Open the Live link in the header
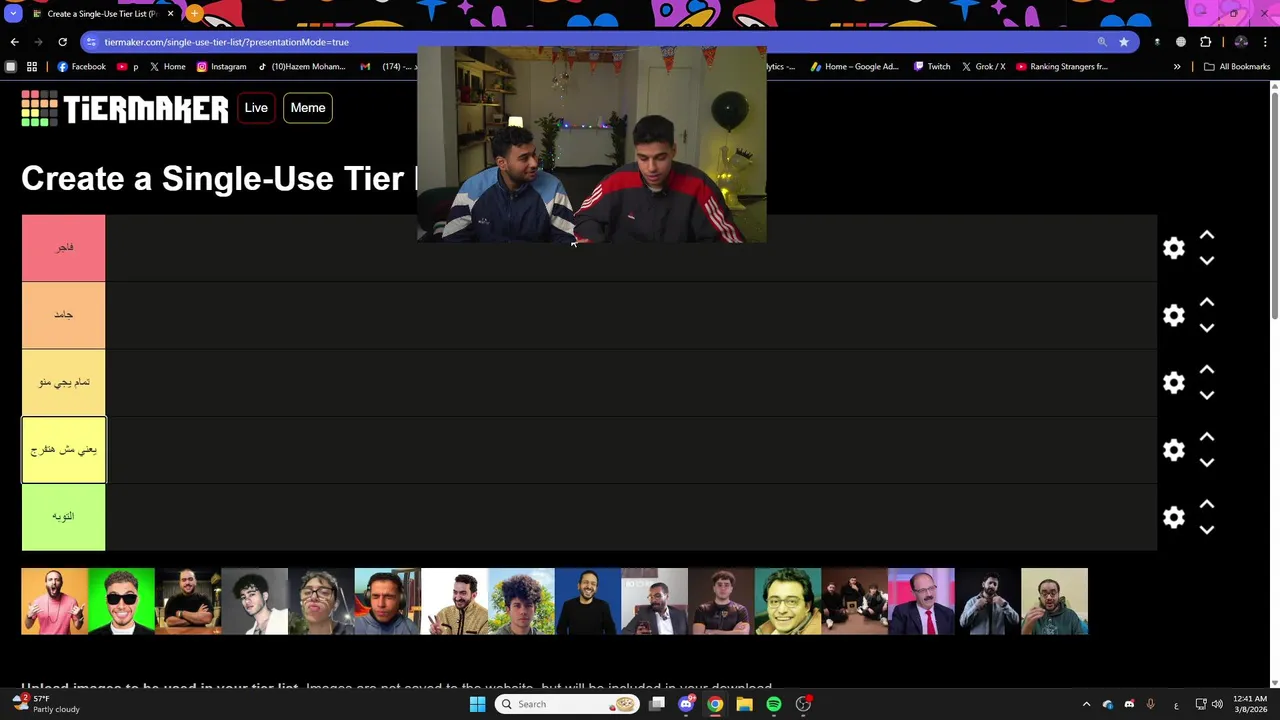1280x720 pixels. point(256,108)
